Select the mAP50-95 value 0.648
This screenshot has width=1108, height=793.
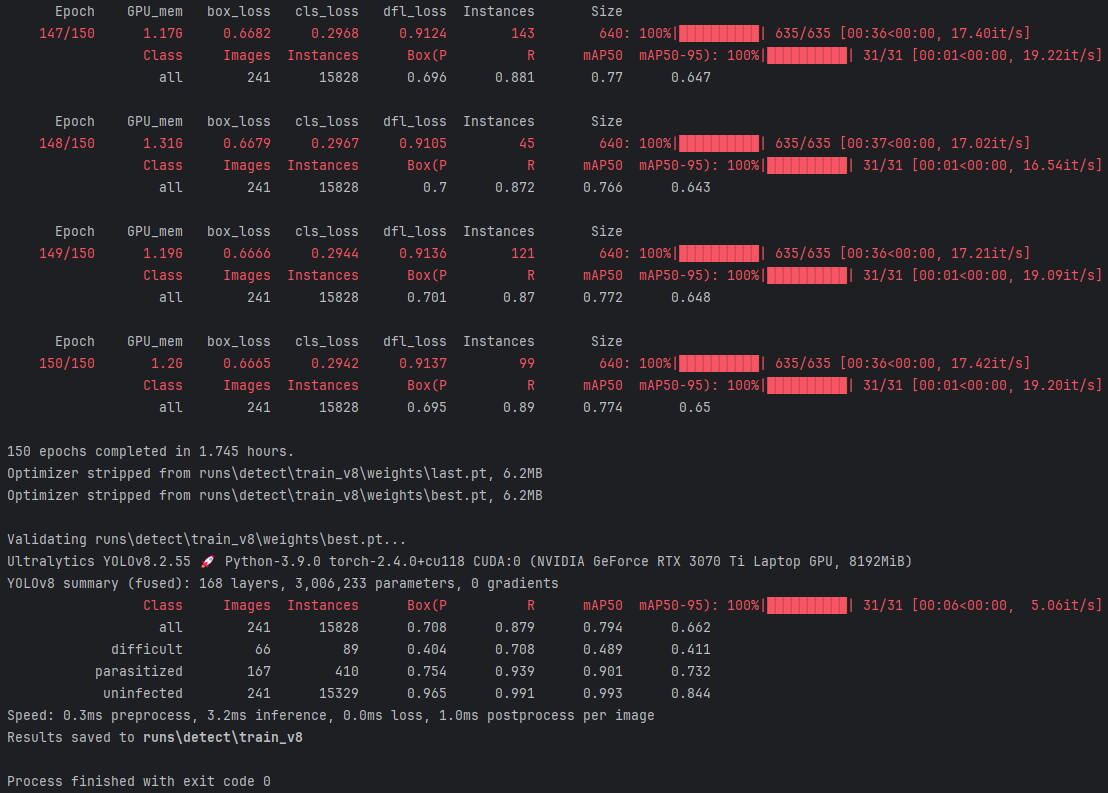[x=690, y=298]
